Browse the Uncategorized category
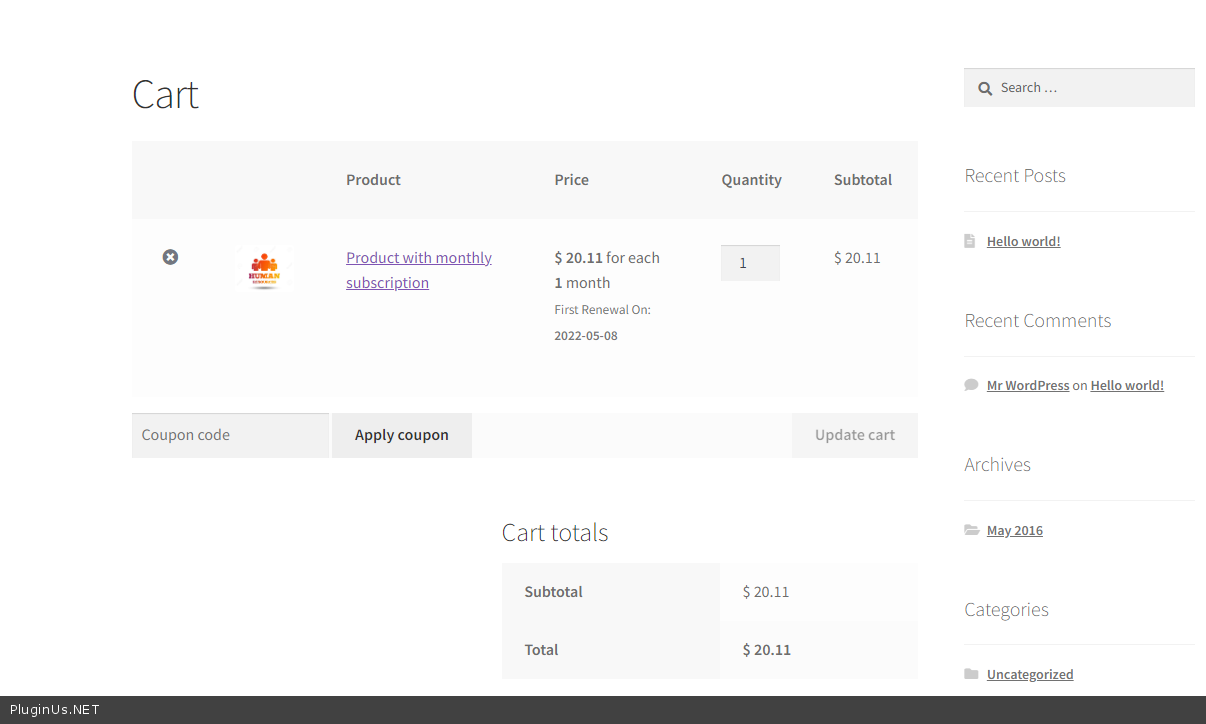This screenshot has width=1206, height=724. coord(1029,674)
